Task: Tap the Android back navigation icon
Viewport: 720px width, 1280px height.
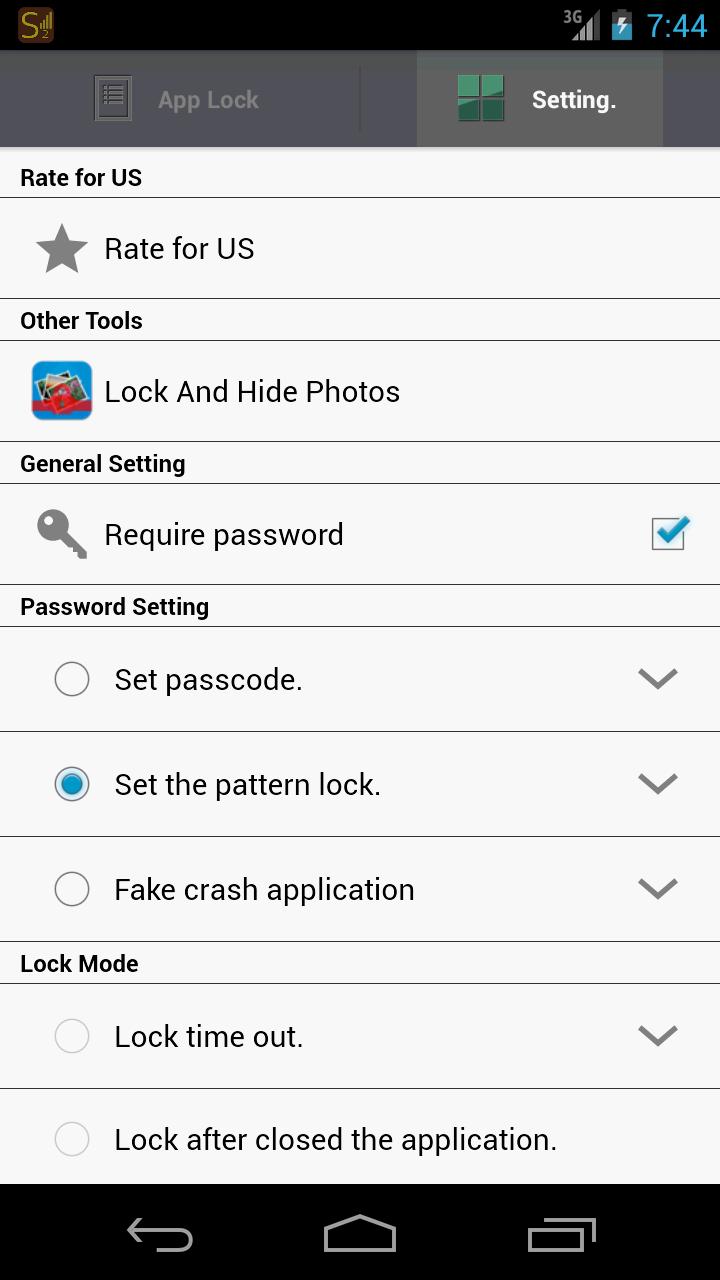Action: point(160,1234)
